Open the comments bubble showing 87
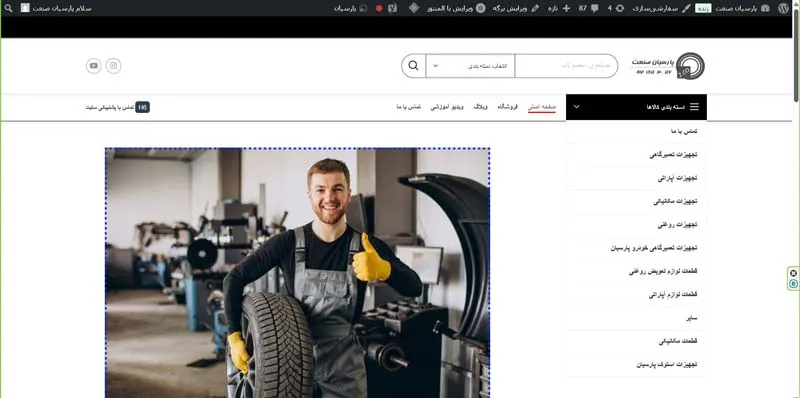This screenshot has height=398, width=800. pyautogui.click(x=589, y=8)
